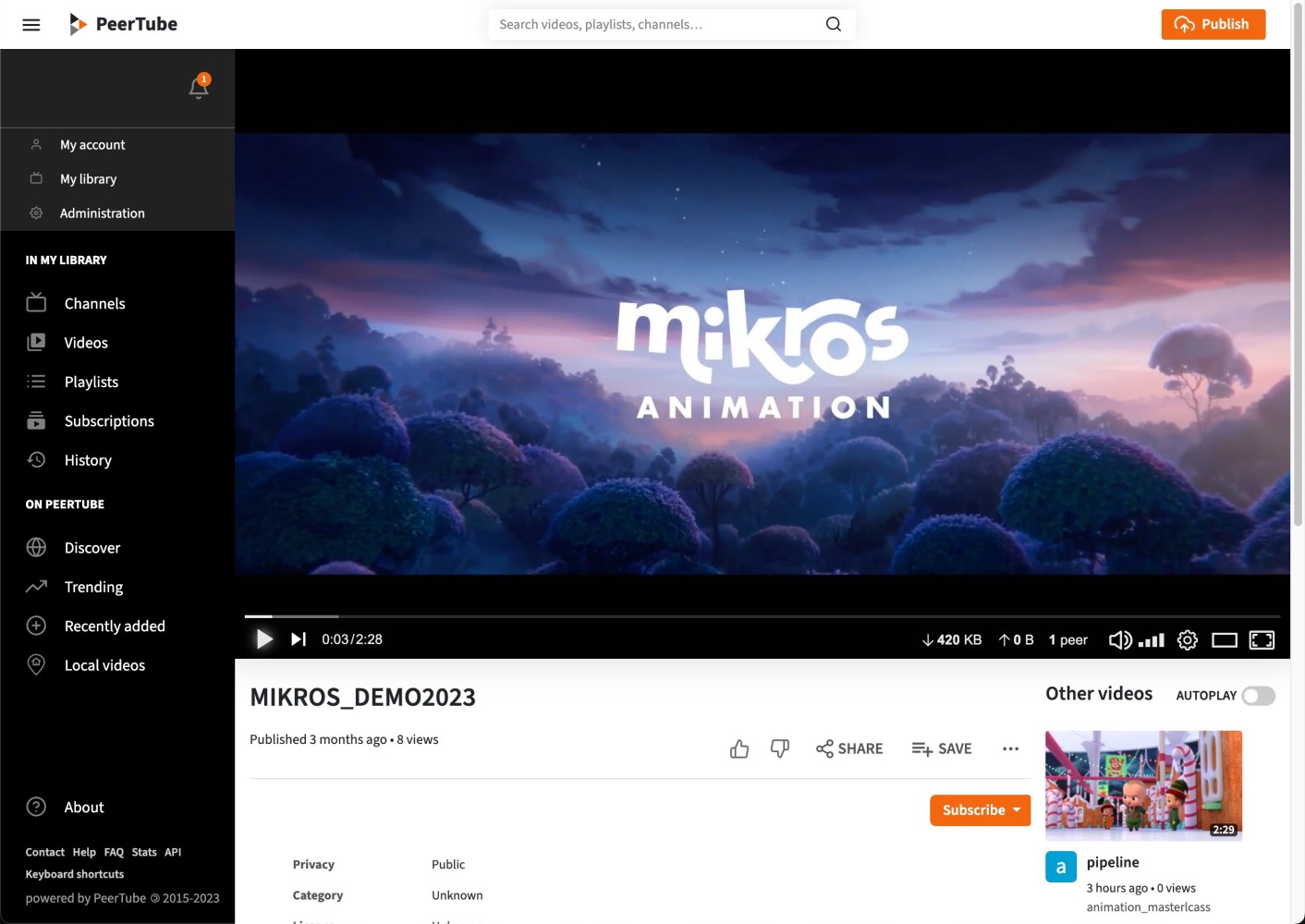
Task: Open the notifications bell
Action: (199, 87)
